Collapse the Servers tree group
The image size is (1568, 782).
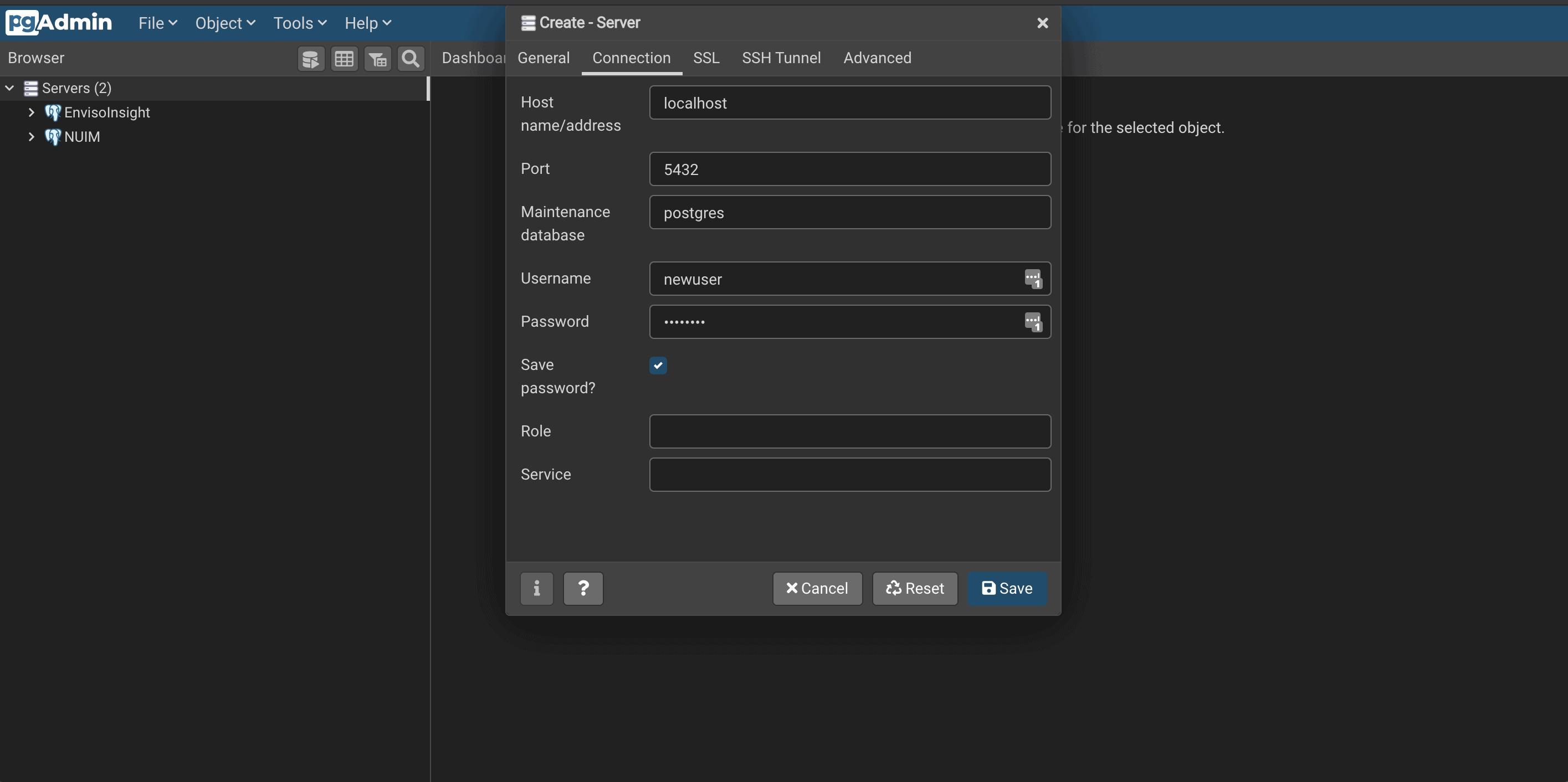tap(10, 88)
